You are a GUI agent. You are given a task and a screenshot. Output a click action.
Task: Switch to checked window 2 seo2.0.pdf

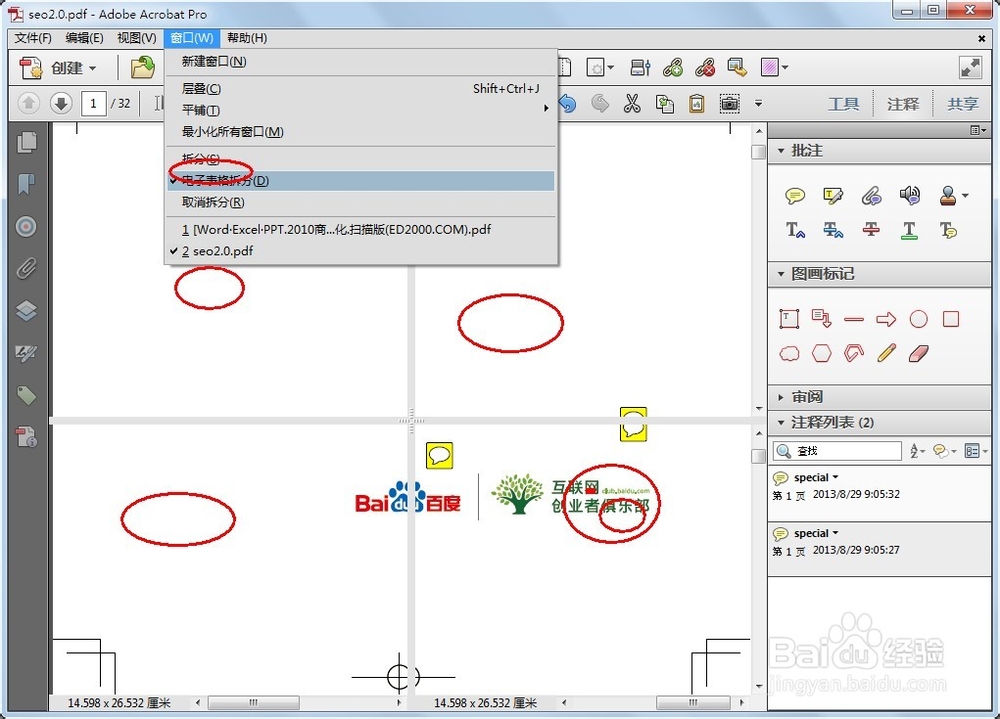pyautogui.click(x=360, y=251)
